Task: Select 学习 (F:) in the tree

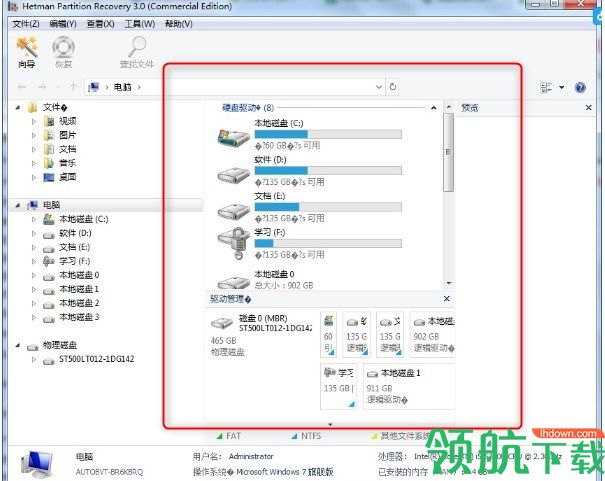Action: [74, 261]
